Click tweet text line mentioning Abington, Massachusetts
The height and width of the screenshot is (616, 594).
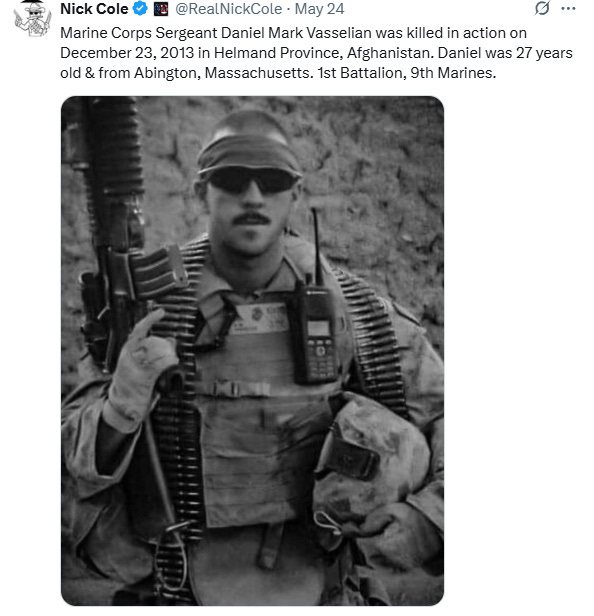[x=278, y=73]
